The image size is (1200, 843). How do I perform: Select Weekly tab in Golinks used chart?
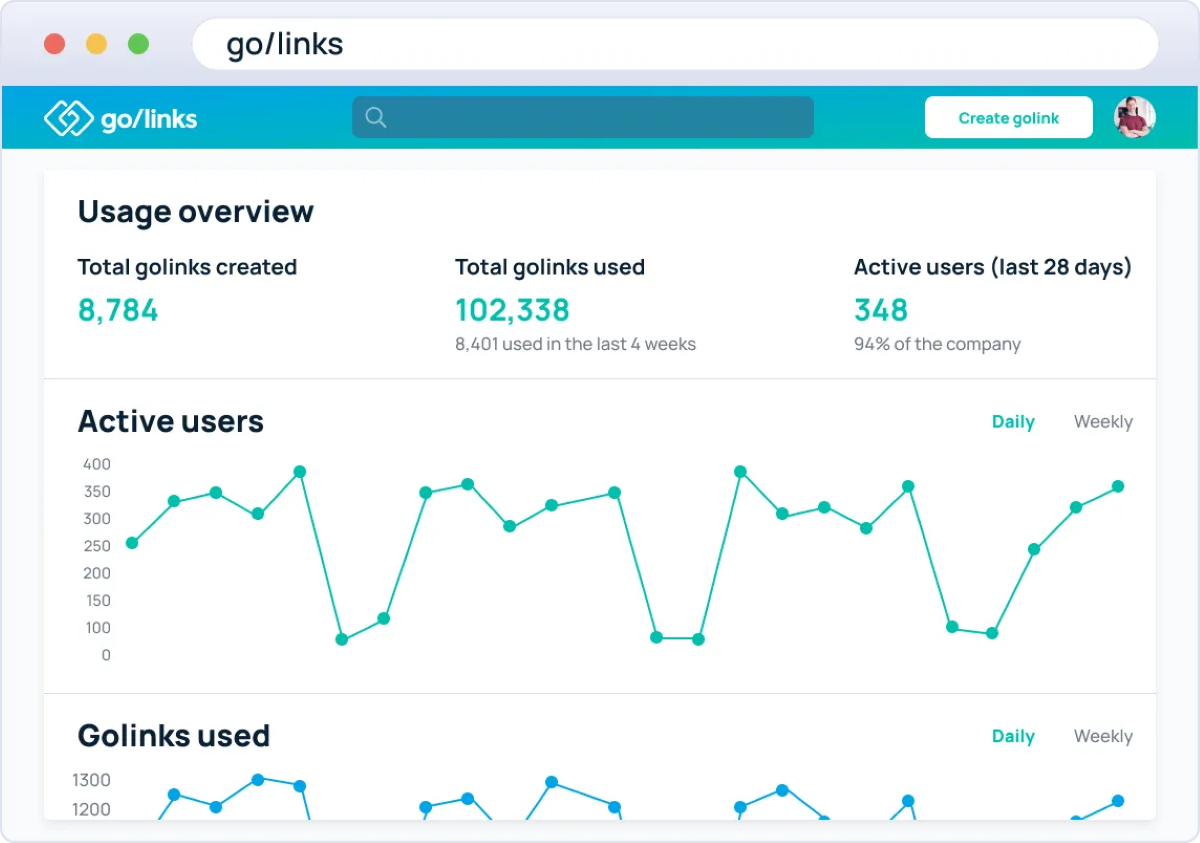coord(1103,736)
